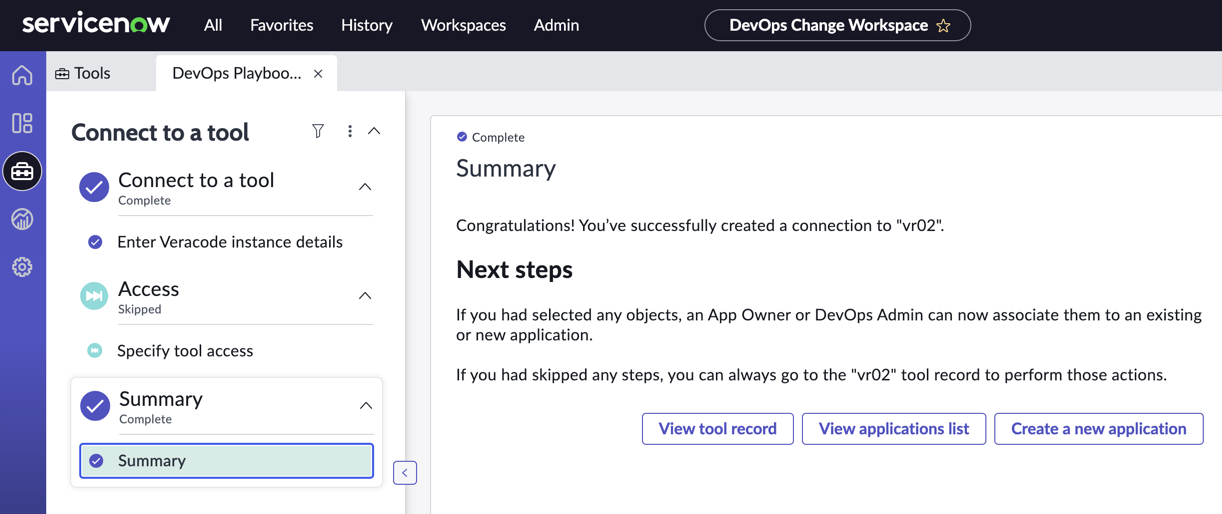Screen dimensions: 1222x514
Task: Favorite DevOps Change Workspace with star
Action: tap(943, 26)
